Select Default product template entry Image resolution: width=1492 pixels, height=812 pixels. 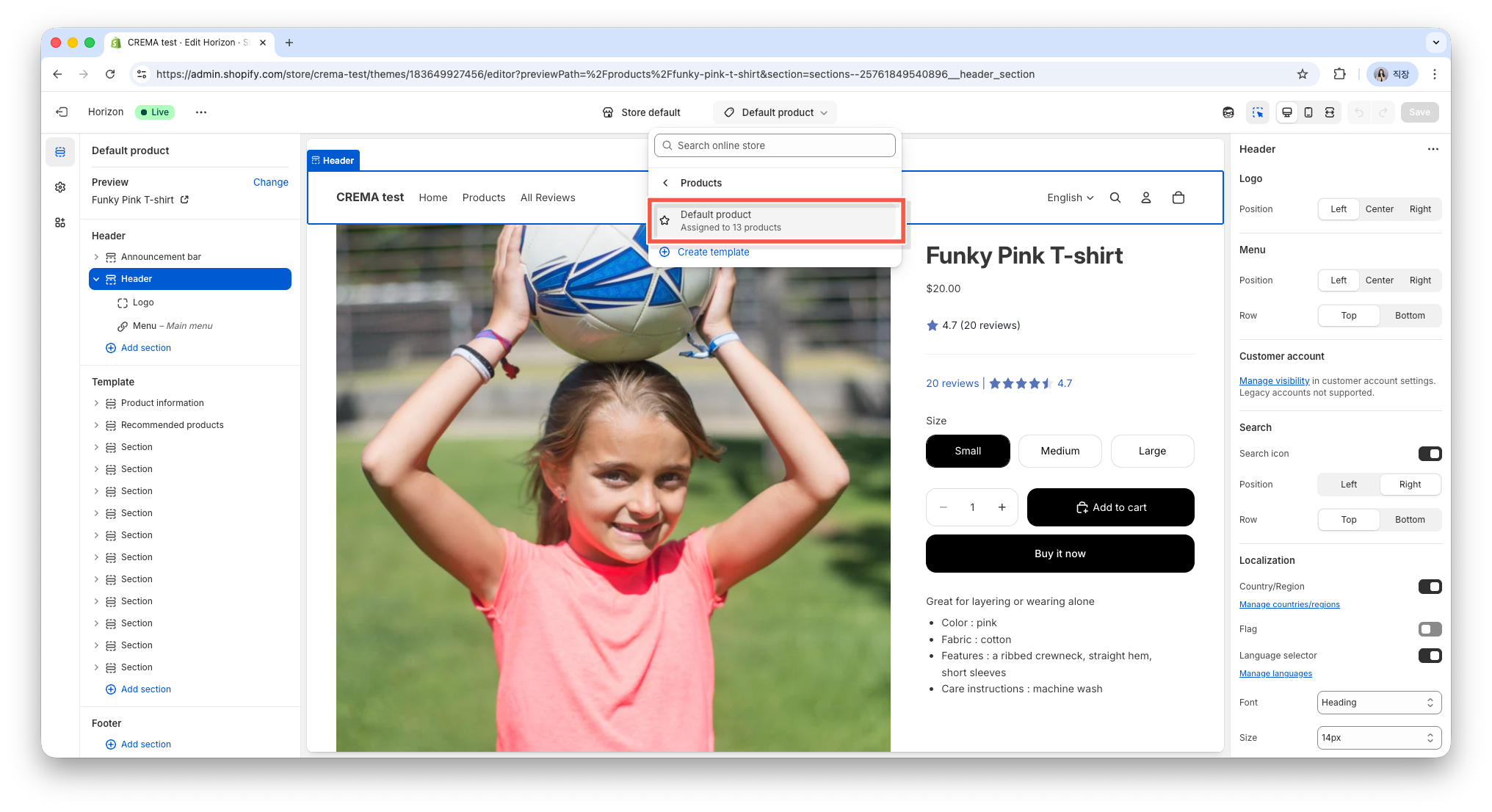[x=775, y=220]
